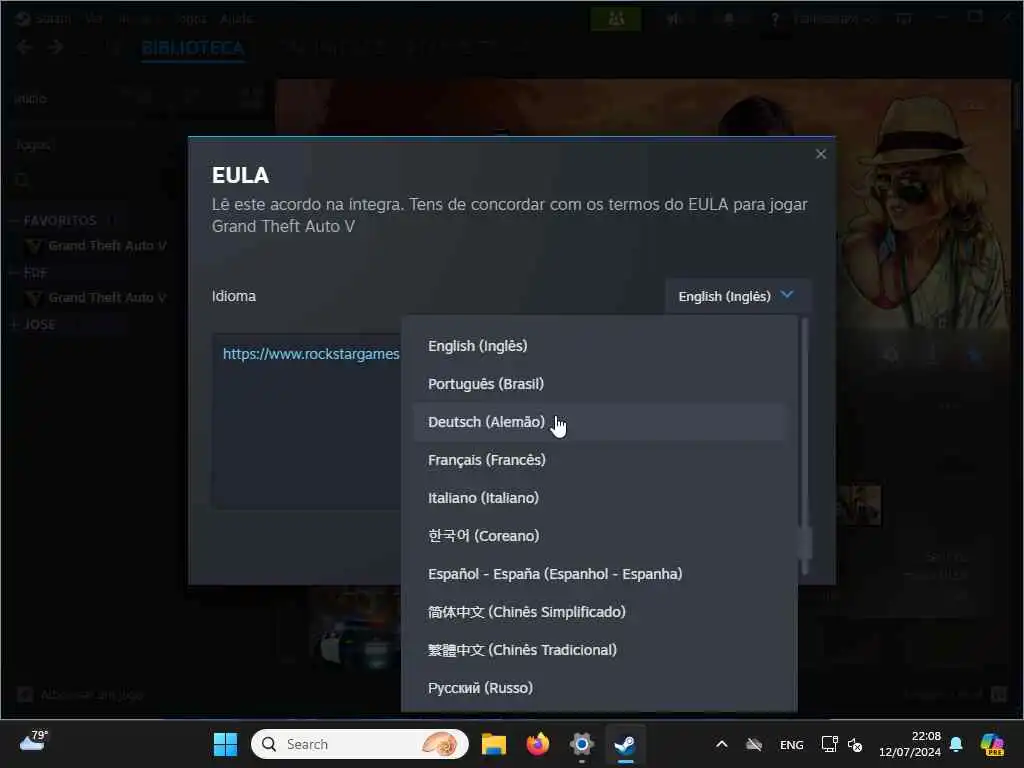Screen dimensions: 1024x768
Task: Open the notification bell icon
Action: [956, 744]
